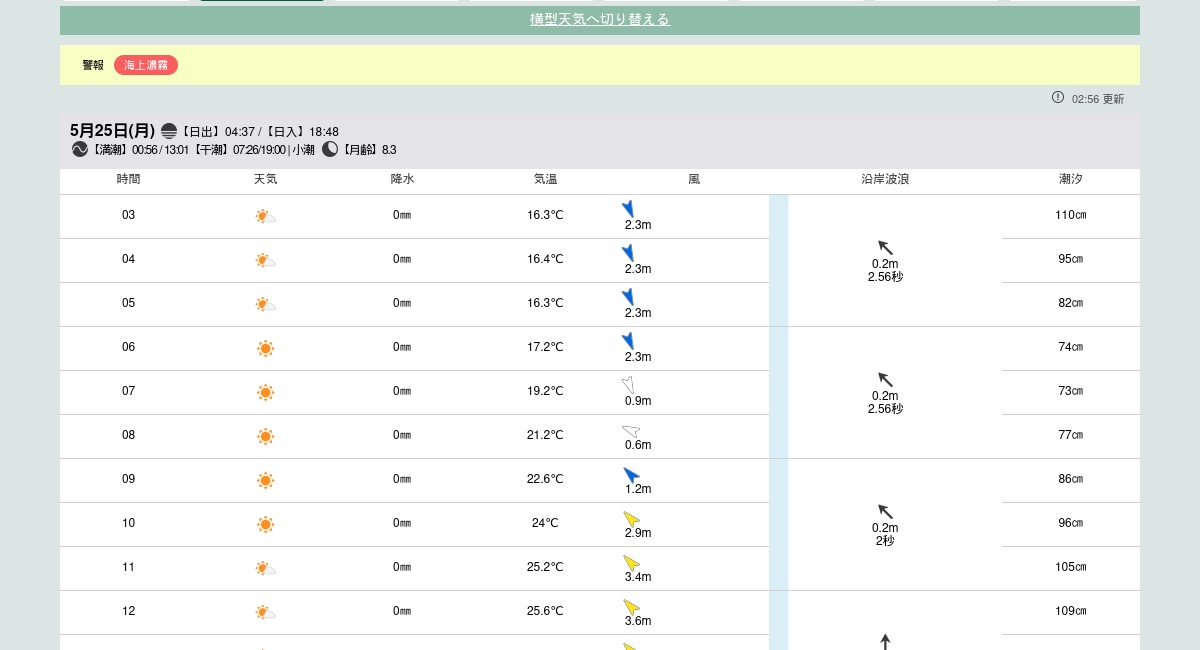Click the sunny icon for hour 06

[x=265, y=348]
